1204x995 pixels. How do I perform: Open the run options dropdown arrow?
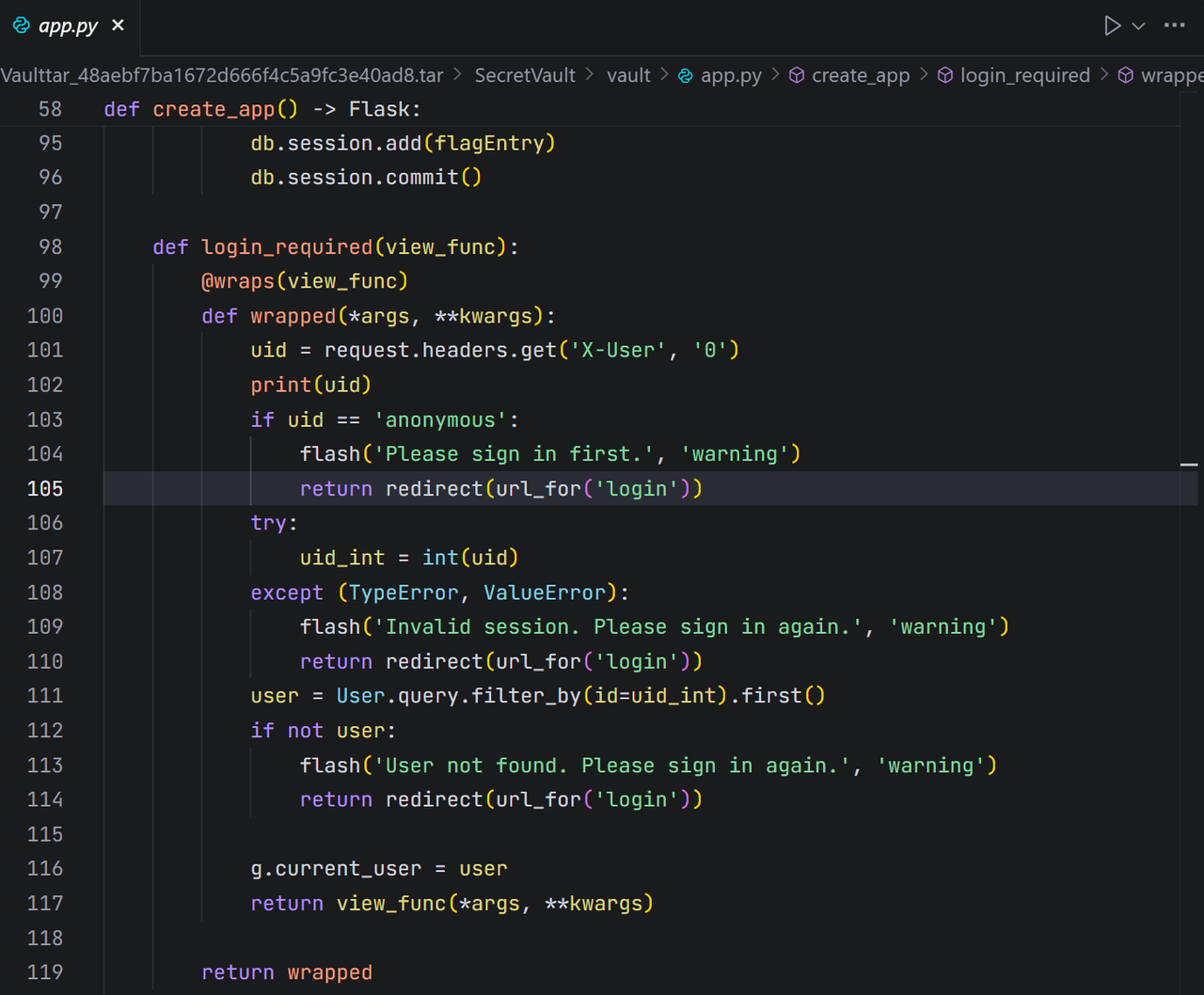pos(1138,26)
